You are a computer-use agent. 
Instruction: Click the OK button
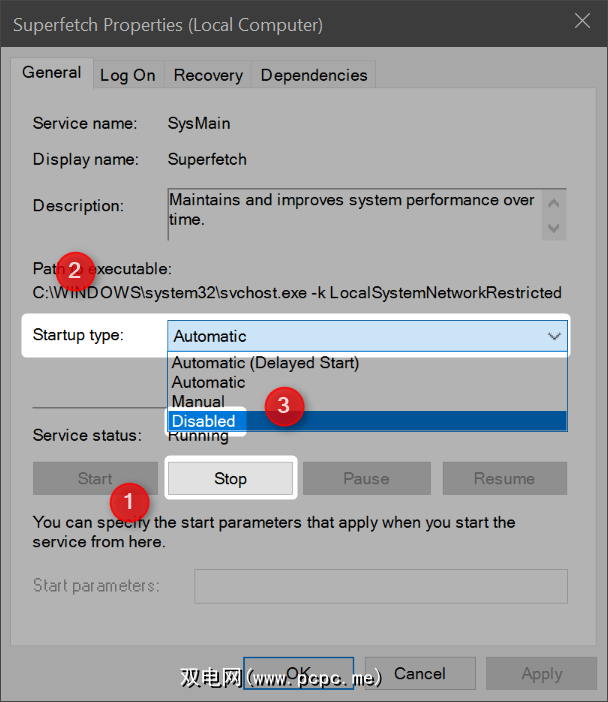[298, 674]
